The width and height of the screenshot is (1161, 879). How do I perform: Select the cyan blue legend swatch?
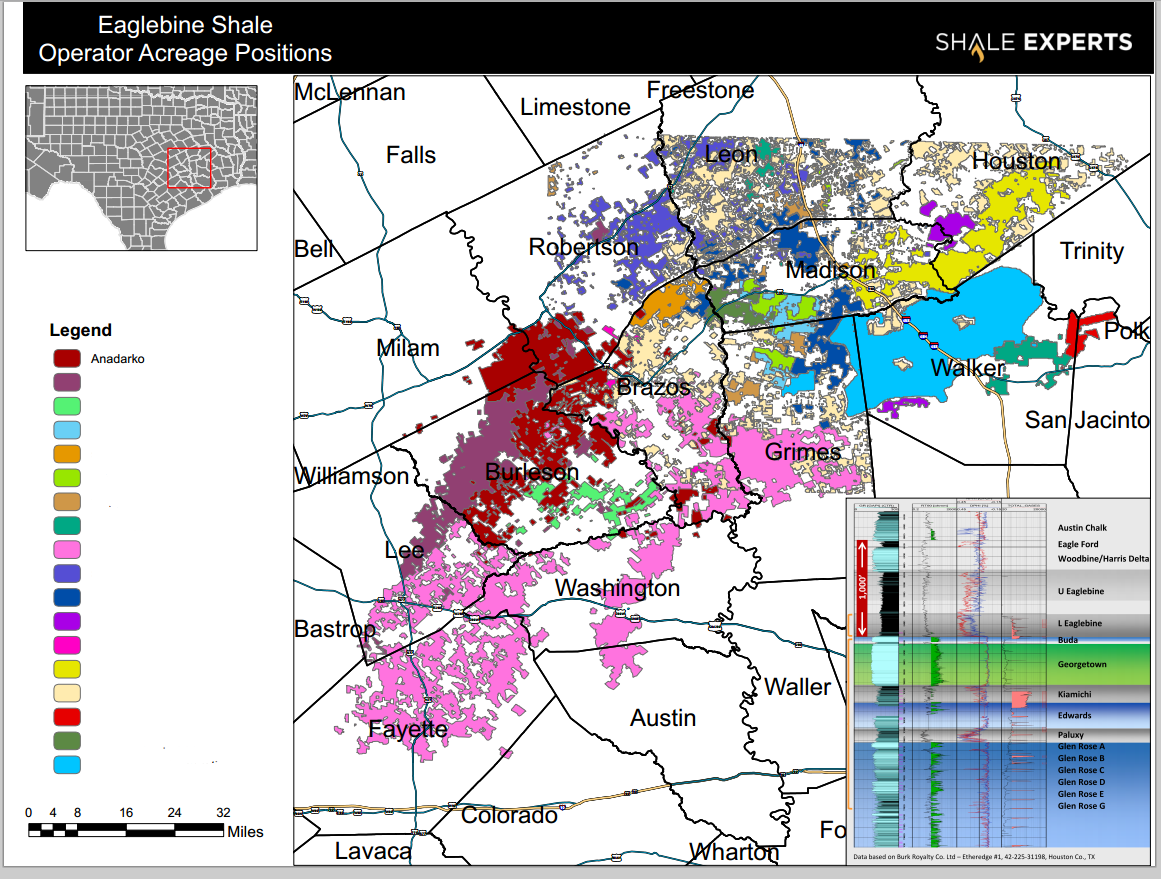[67, 765]
